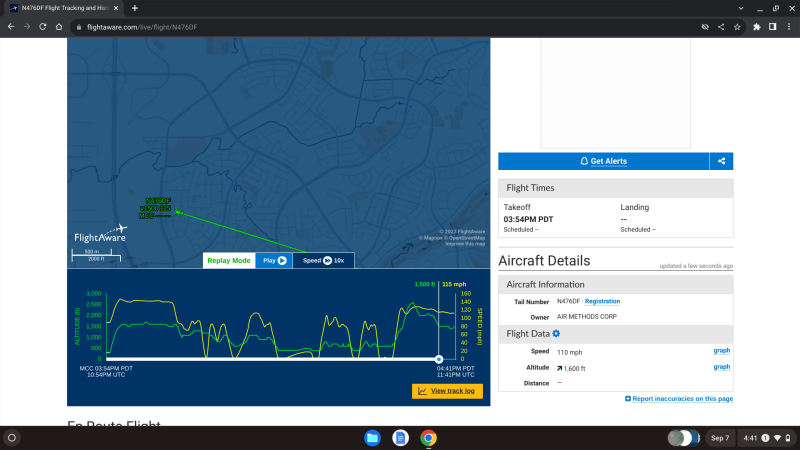
Task: Click the browser forward arrow
Action: point(27,27)
